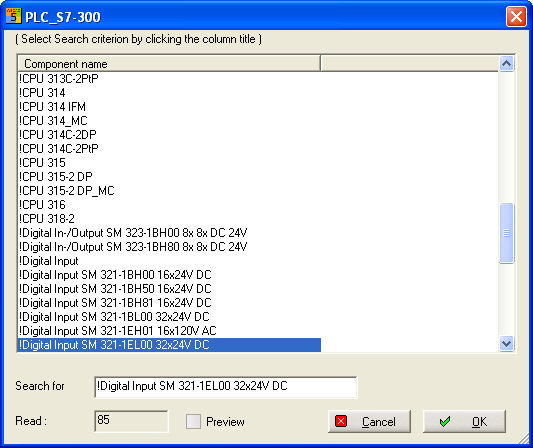
Task: Select !CPU 314 IFM in the list
Action: point(52,107)
